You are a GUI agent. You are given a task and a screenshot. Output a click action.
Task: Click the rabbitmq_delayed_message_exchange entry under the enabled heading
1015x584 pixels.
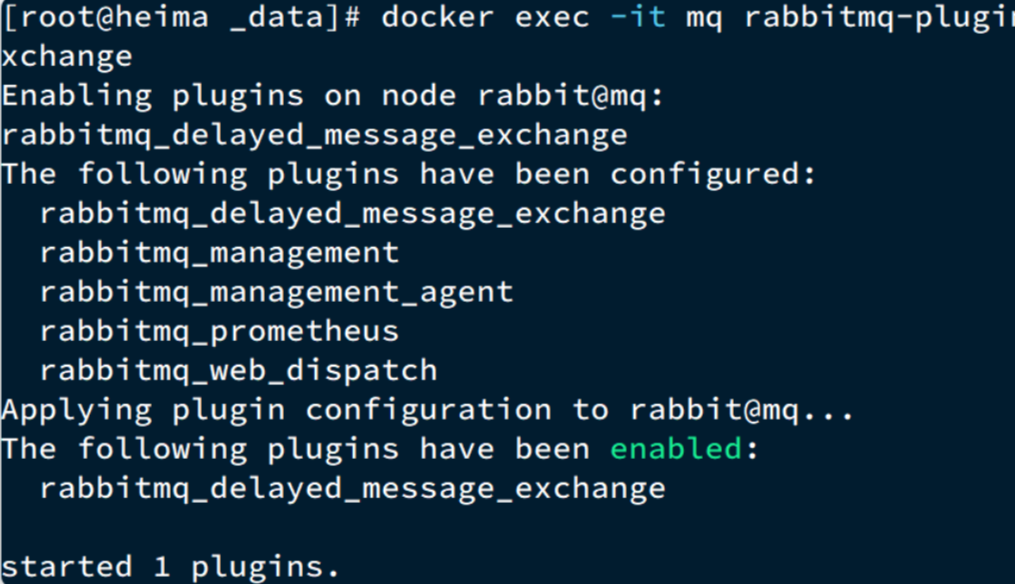point(352,488)
